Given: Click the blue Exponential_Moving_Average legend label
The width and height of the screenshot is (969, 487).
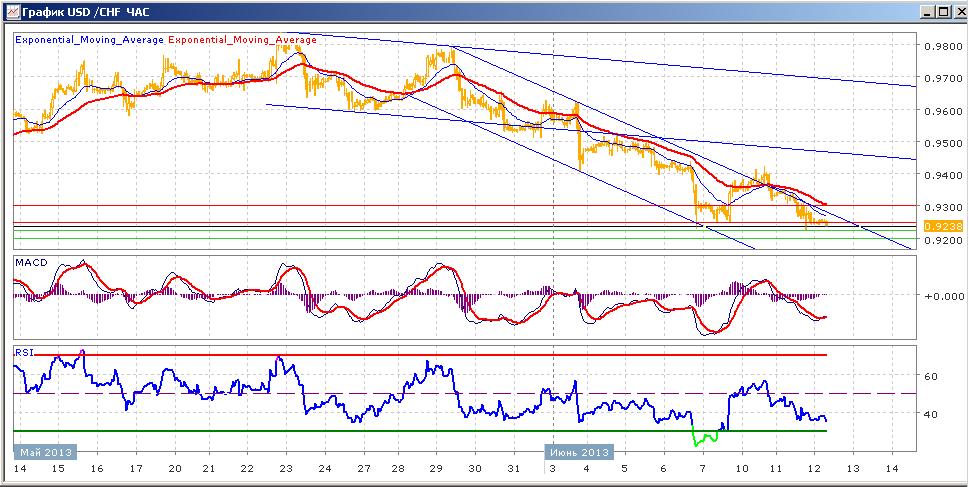Looking at the screenshot, I should pos(89,40).
